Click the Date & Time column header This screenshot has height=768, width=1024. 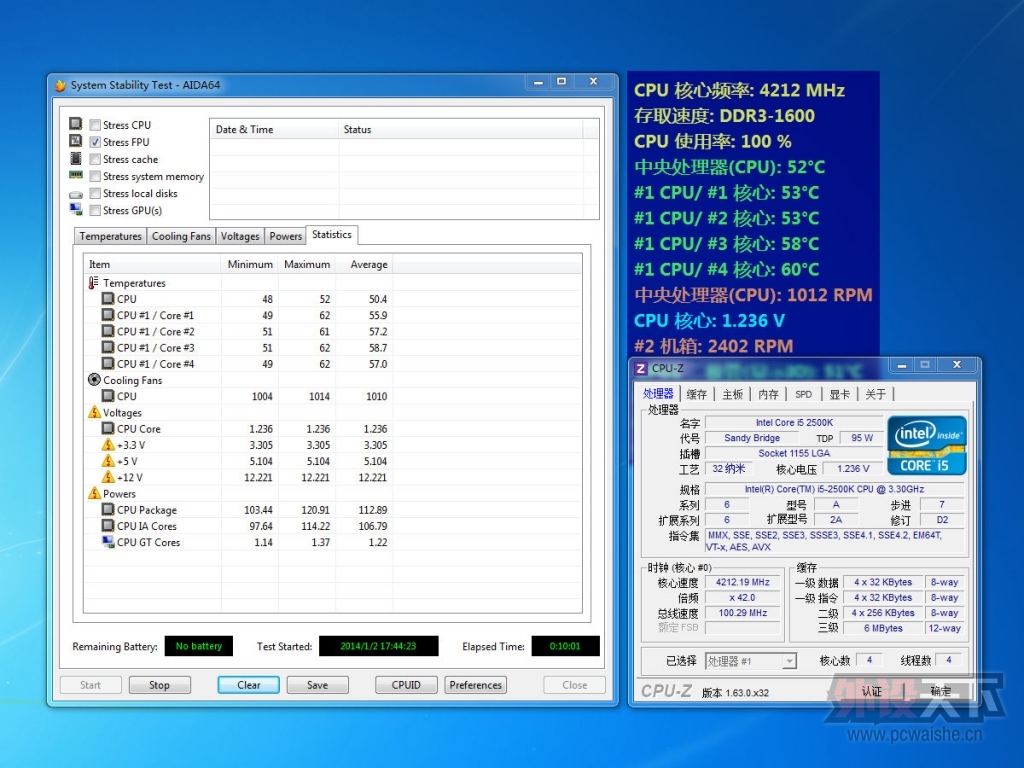pyautogui.click(x=274, y=129)
